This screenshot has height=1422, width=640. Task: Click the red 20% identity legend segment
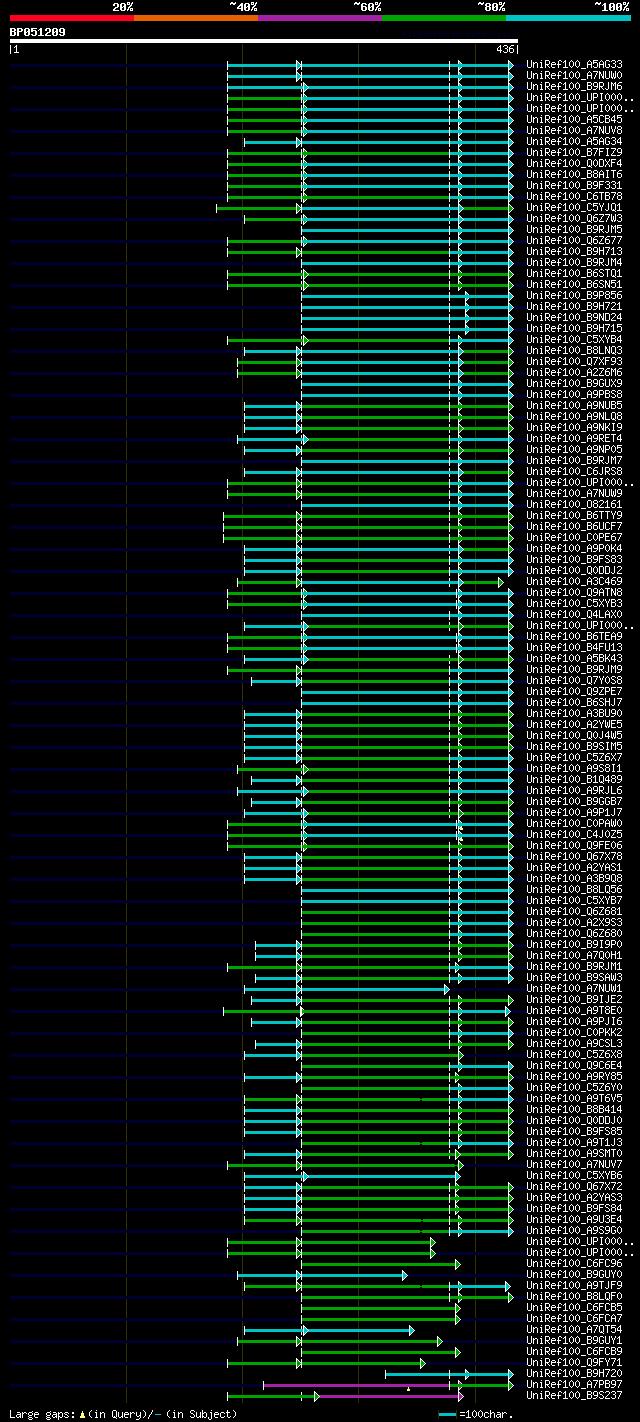72,18
